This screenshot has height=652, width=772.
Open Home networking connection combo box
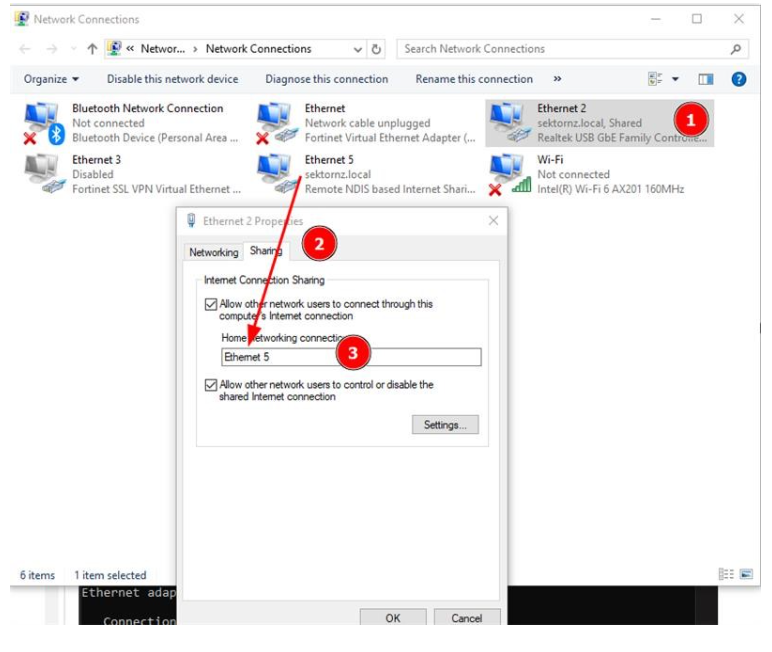(x=351, y=357)
